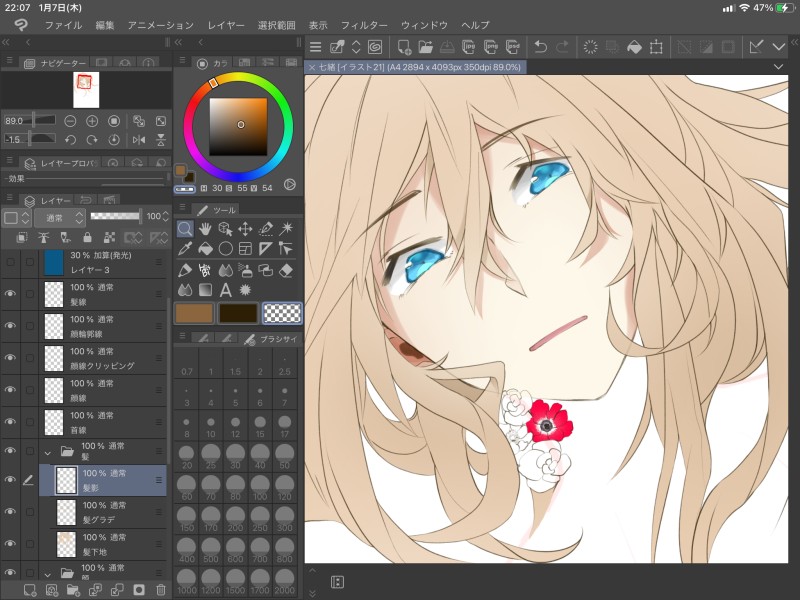Image resolution: width=800 pixels, height=600 pixels.
Task: Toggle visibility of 髪グラデ layer
Action: pos(10,512)
